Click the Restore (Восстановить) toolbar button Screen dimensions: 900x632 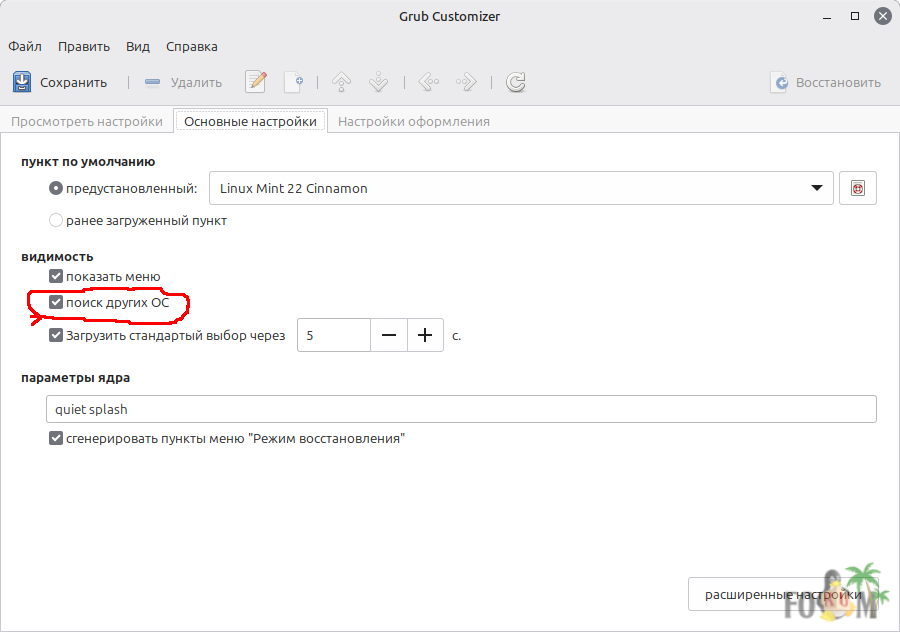(826, 82)
